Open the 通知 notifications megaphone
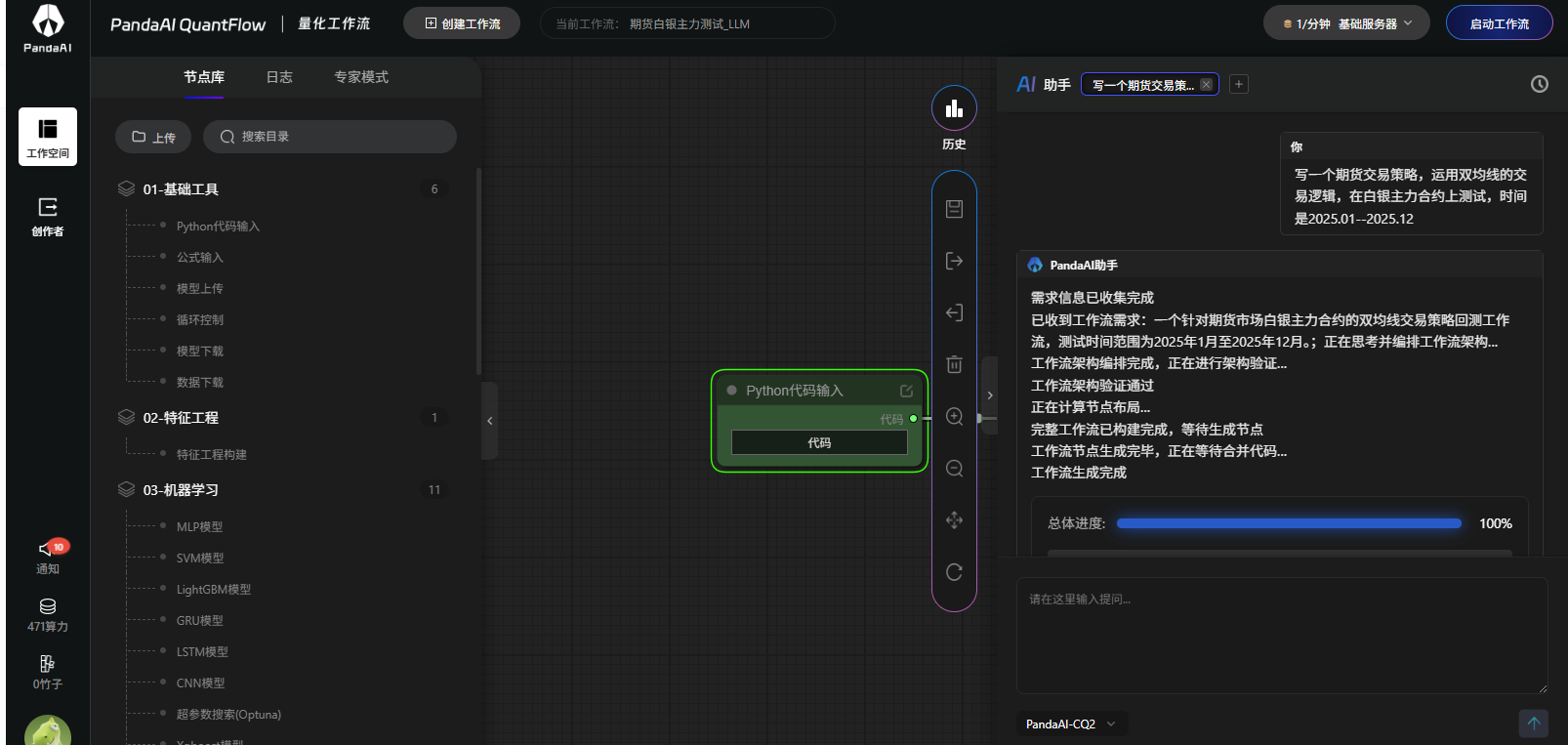This screenshot has width=1568, height=745. click(x=48, y=557)
